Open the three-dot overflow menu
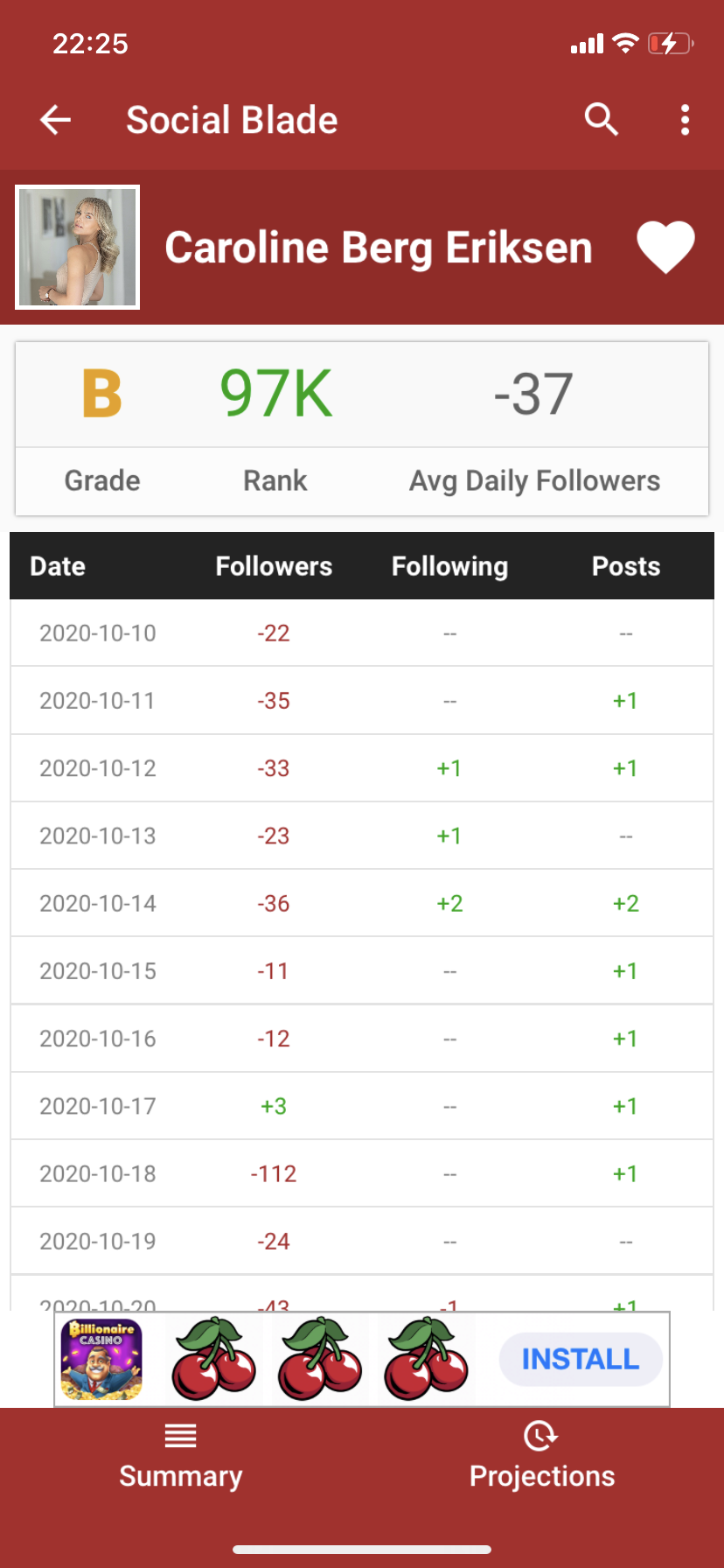The height and width of the screenshot is (1568, 724). coord(685,120)
